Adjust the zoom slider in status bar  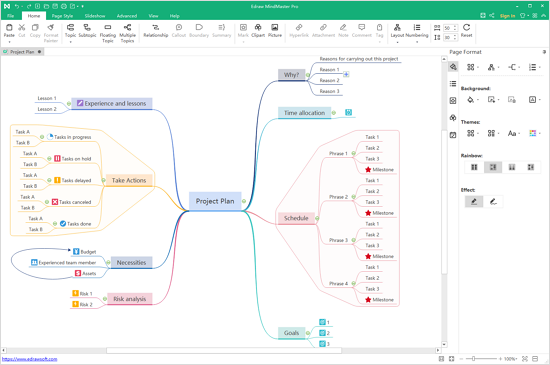pyautogui.click(x=473, y=359)
